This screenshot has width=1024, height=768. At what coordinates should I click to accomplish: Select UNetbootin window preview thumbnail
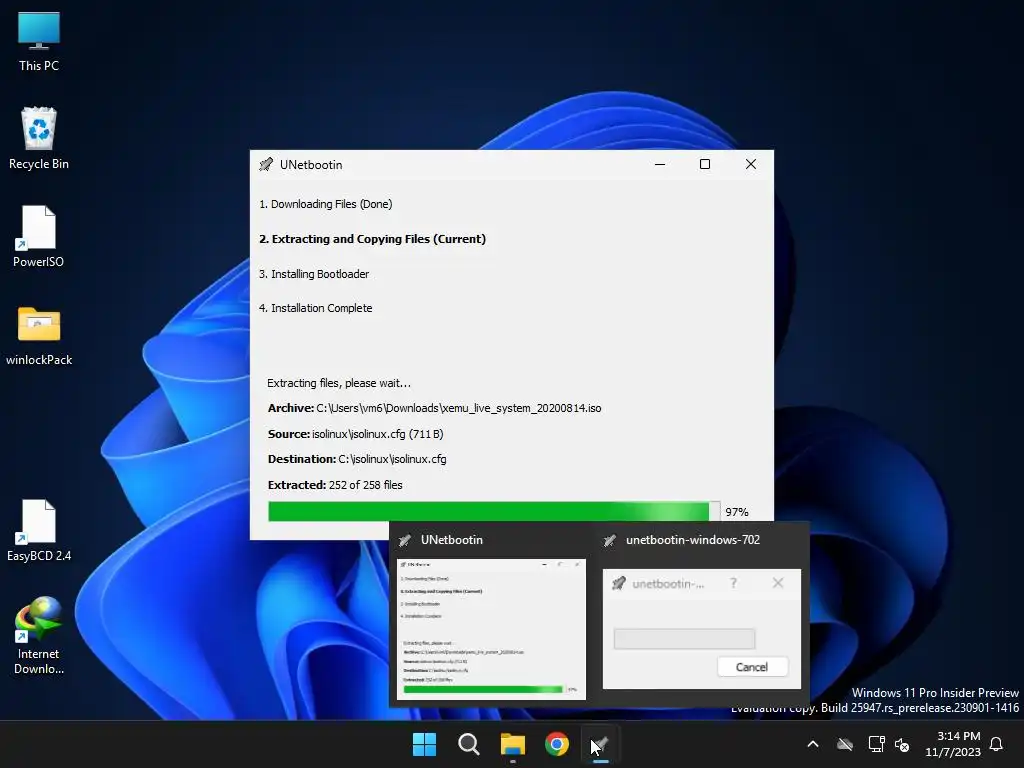[x=492, y=629]
